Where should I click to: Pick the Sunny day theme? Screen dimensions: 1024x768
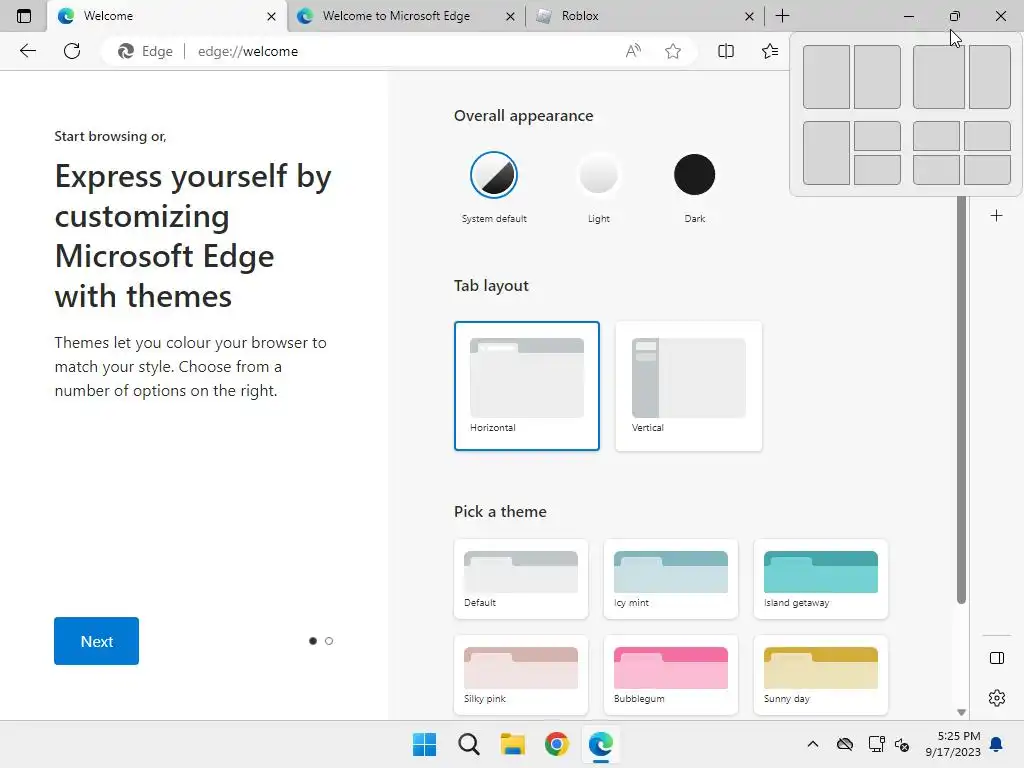(821, 675)
